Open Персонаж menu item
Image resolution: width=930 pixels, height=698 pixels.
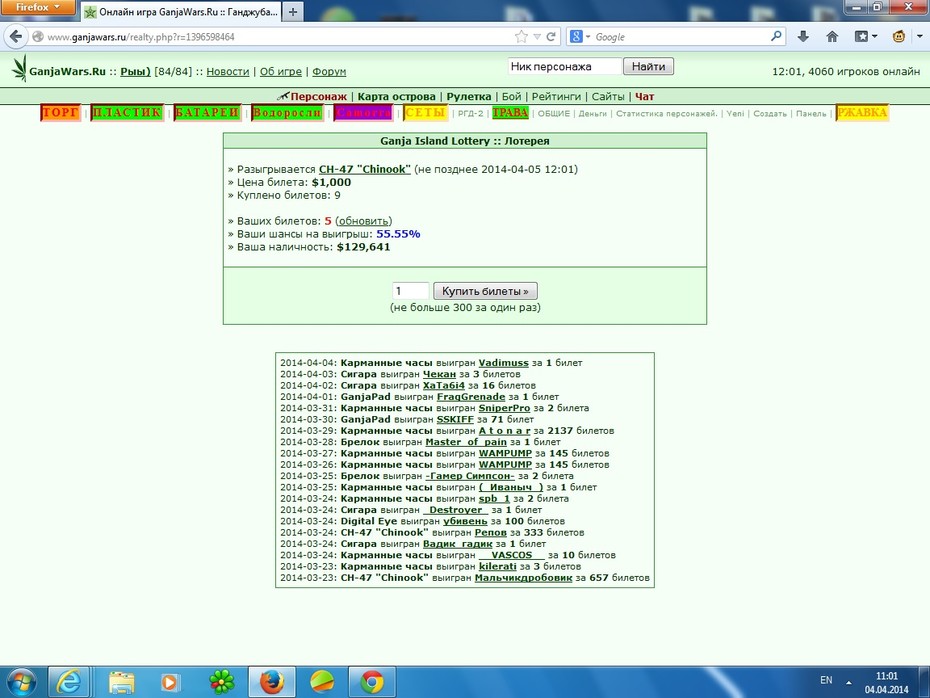318,97
